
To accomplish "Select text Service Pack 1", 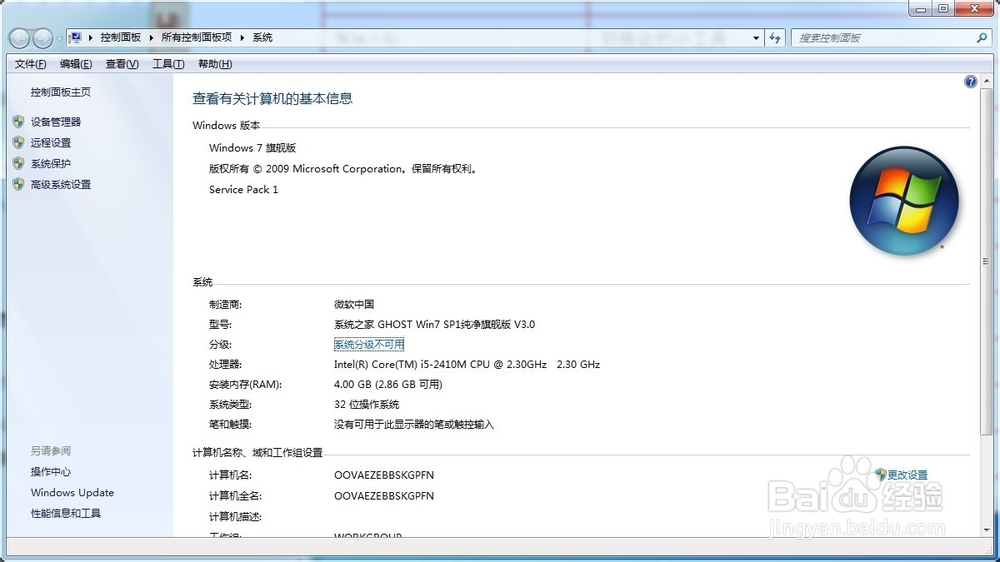I will click(x=244, y=189).
